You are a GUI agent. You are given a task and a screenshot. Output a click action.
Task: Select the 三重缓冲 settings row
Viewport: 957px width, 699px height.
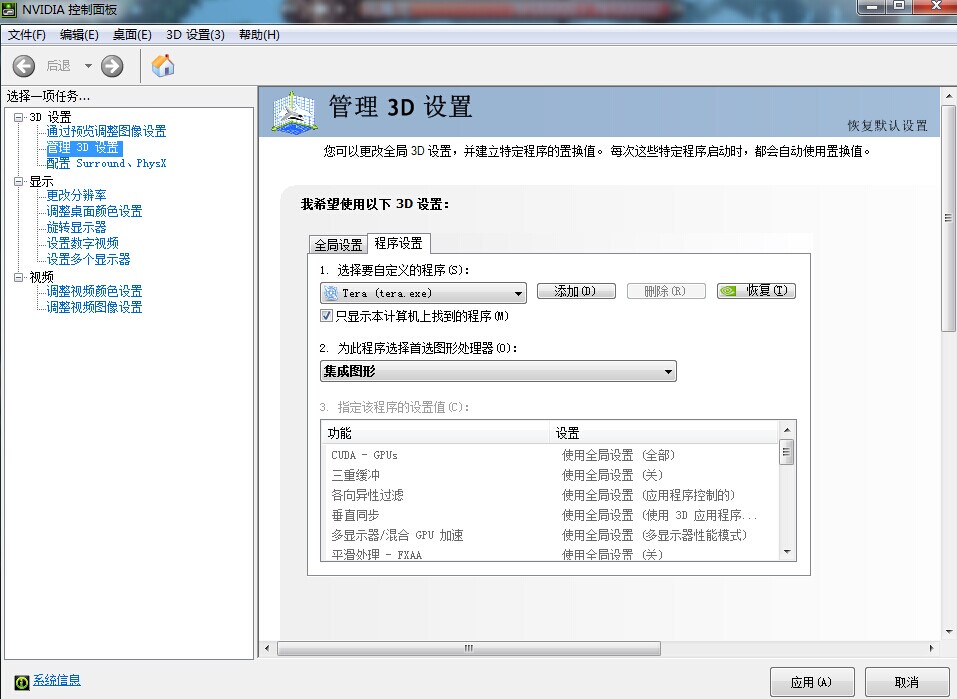(x=549, y=475)
